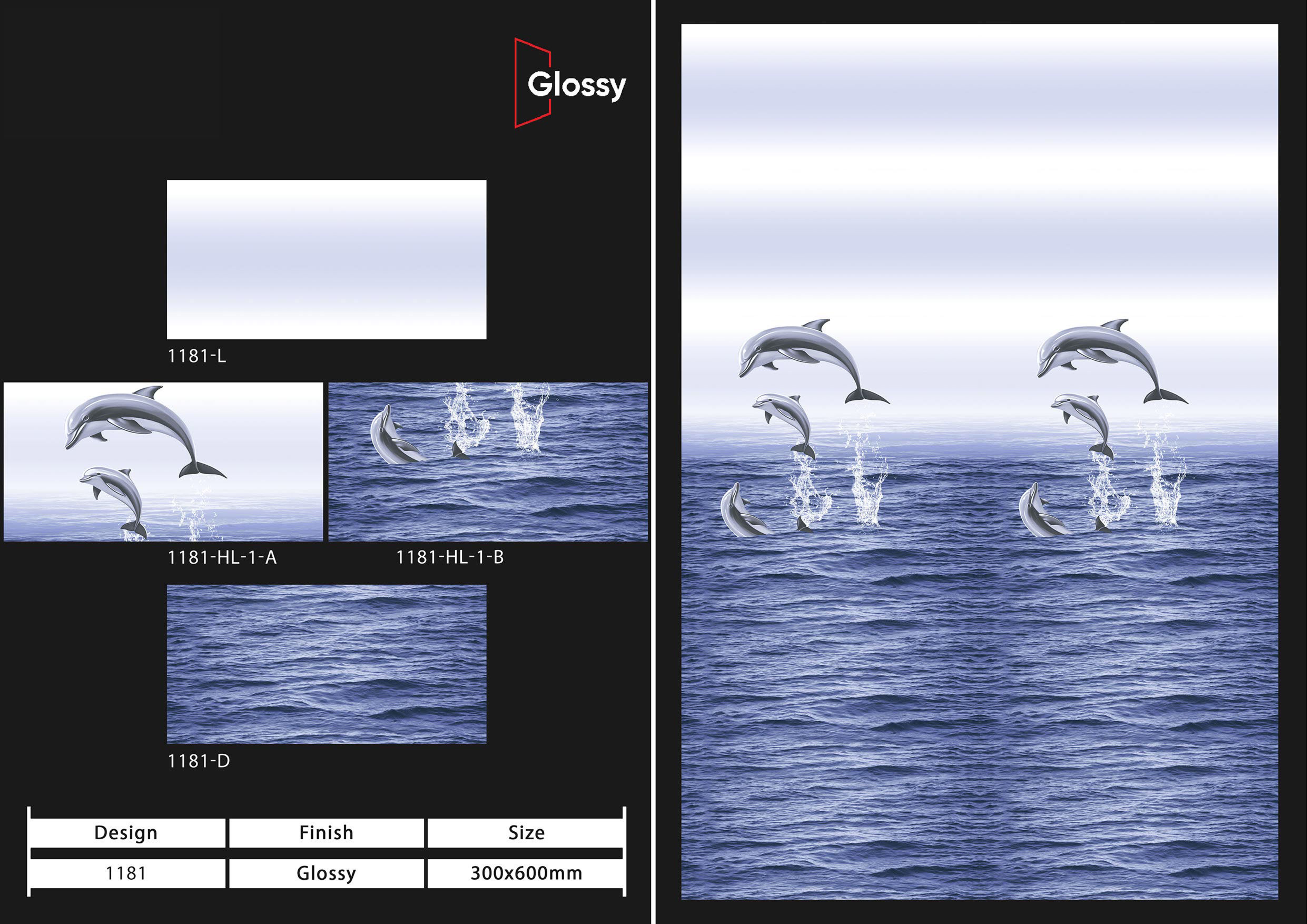The width and height of the screenshot is (1307, 924).
Task: Select the 1181-L light tile thumbnail
Action: (x=326, y=260)
